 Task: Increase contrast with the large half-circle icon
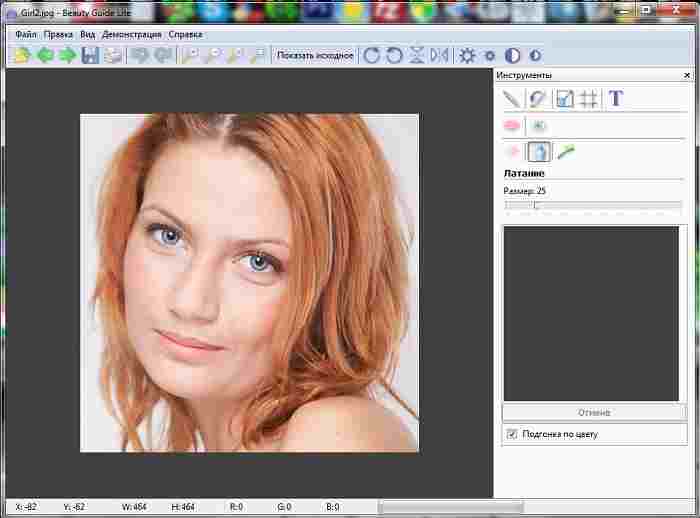pos(512,55)
